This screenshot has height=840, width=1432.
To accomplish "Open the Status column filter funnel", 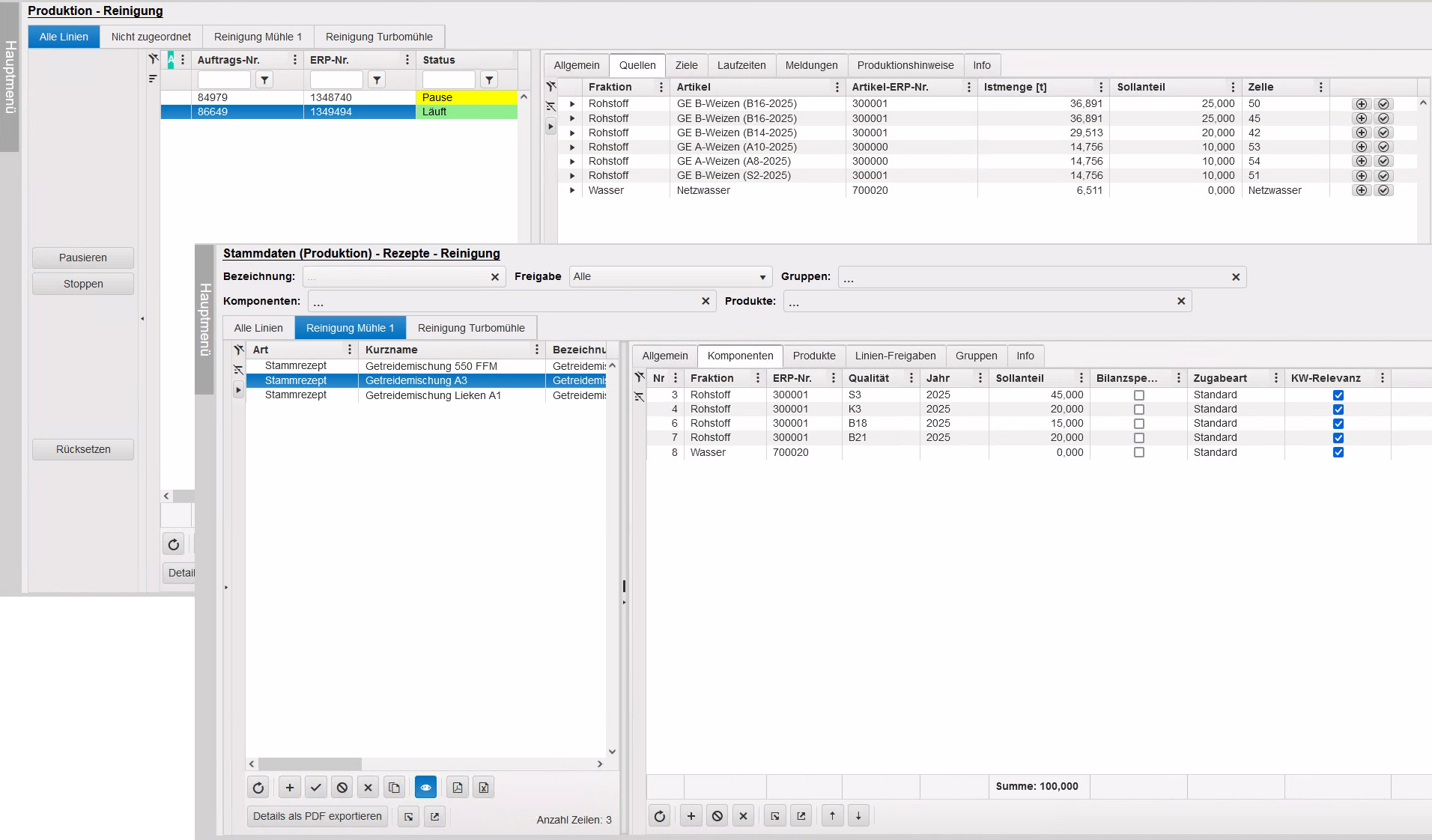I will pyautogui.click(x=489, y=79).
